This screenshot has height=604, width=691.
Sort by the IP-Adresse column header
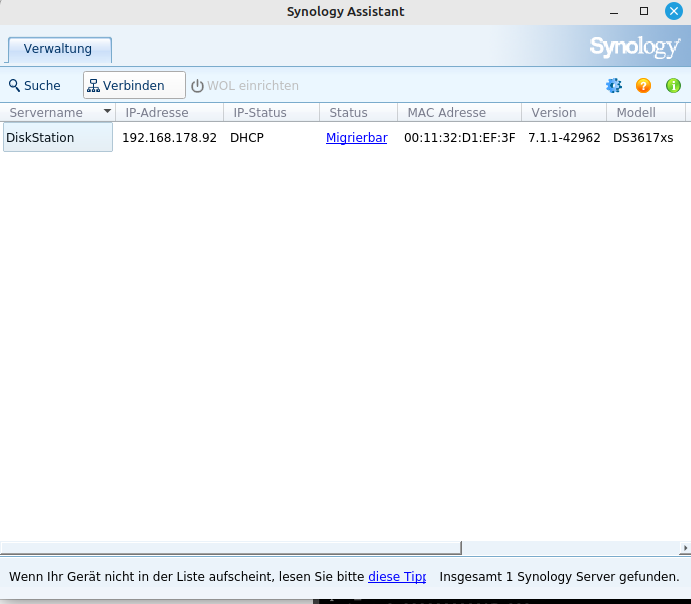point(157,113)
